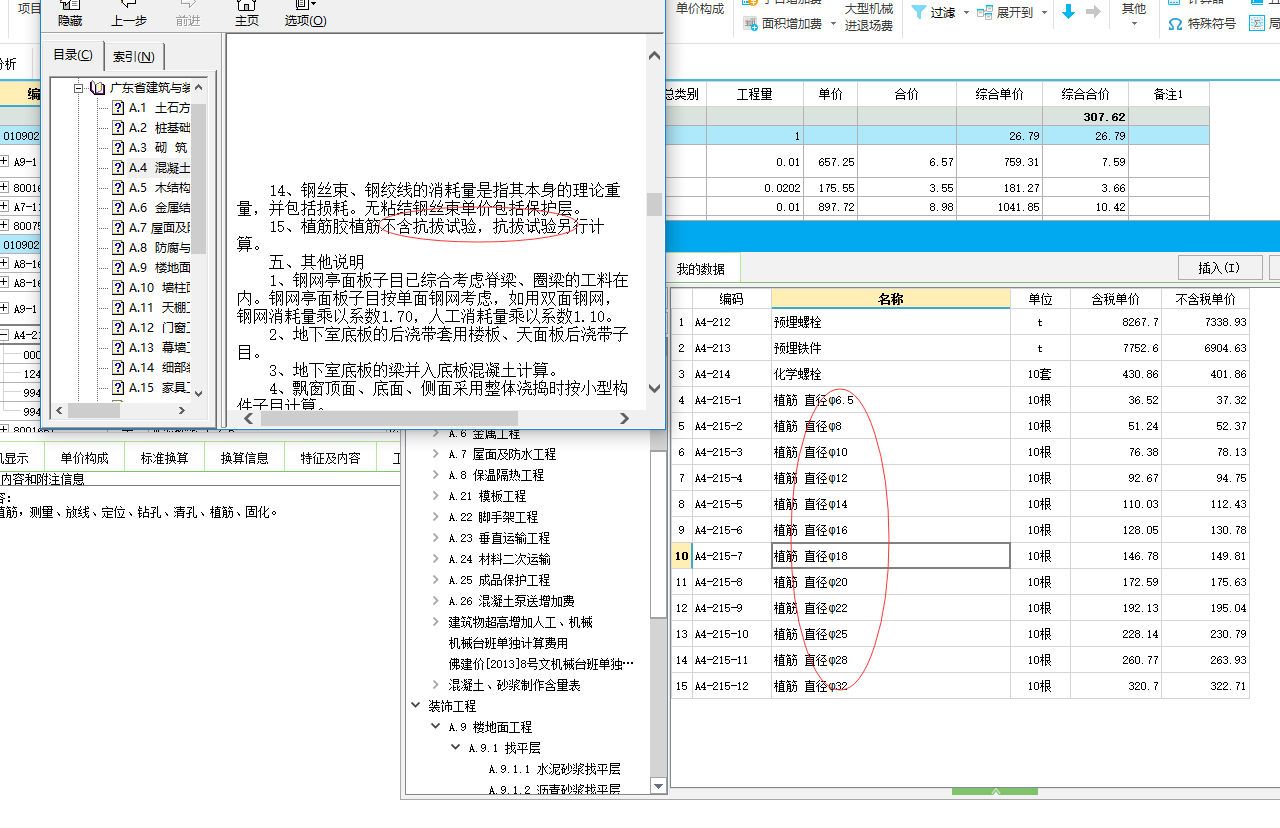
Task: Collapse the 广东省建筑与装饰 book node
Action: [x=78, y=88]
